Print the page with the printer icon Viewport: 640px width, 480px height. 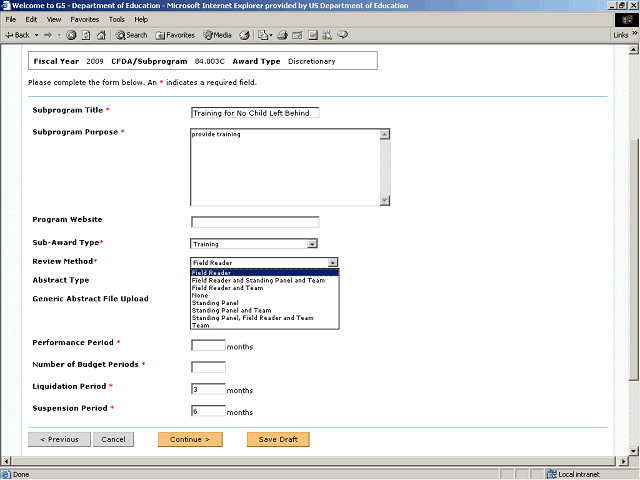(282, 35)
